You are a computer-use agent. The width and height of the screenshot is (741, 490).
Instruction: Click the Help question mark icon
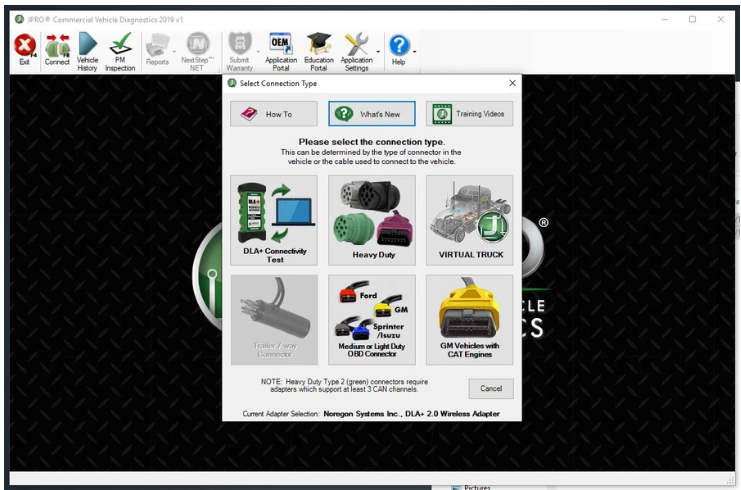[x=399, y=49]
